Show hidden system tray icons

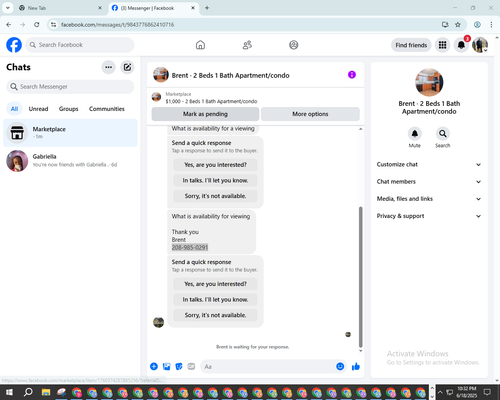(x=440, y=392)
